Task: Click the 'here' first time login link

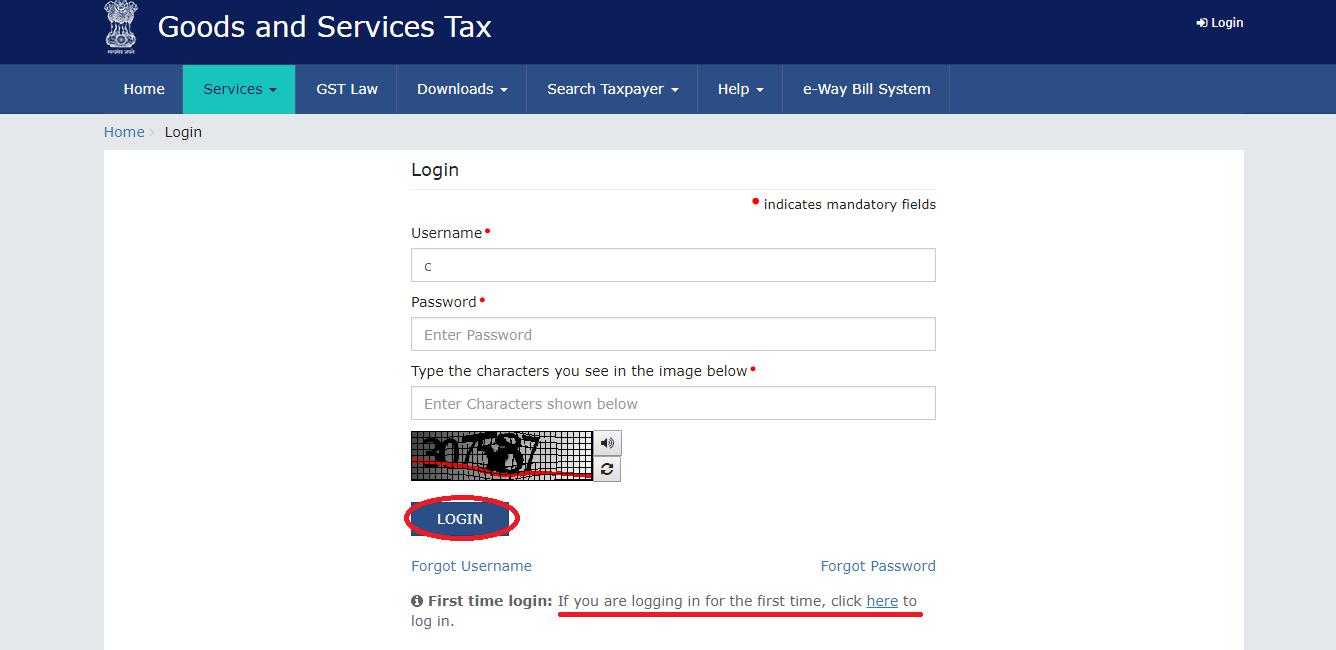Action: tap(882, 601)
